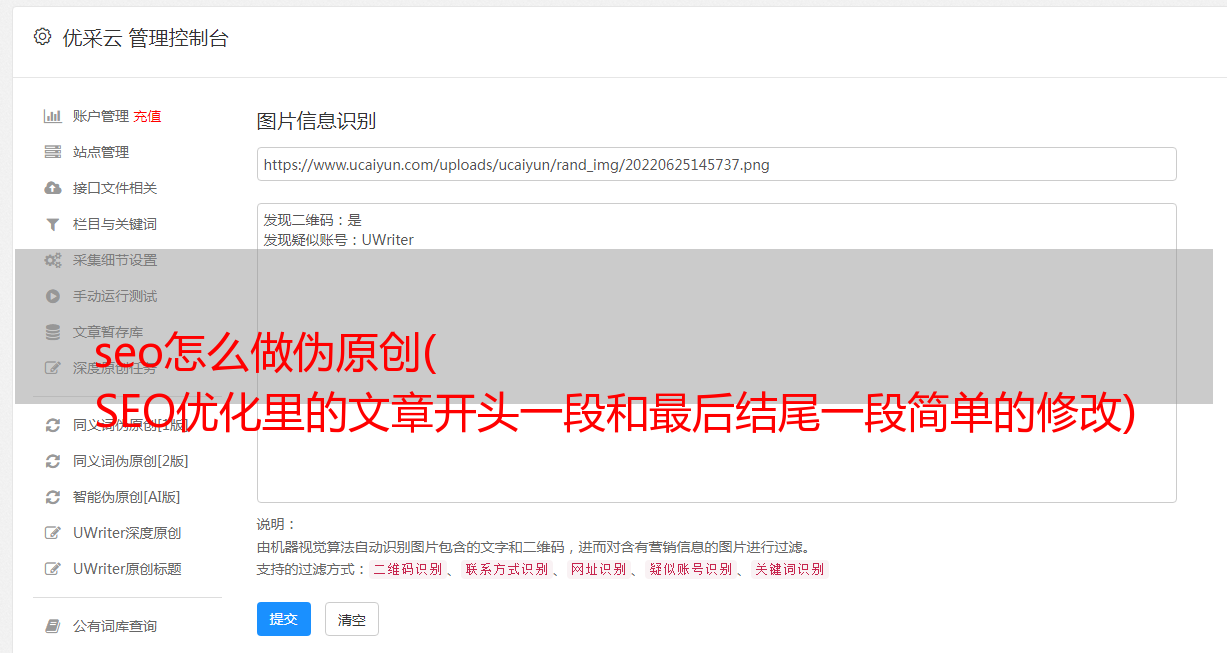Screen dimensions: 1227x653
Task: Click the 优采云 管理控制台 title
Action: [x=145, y=38]
